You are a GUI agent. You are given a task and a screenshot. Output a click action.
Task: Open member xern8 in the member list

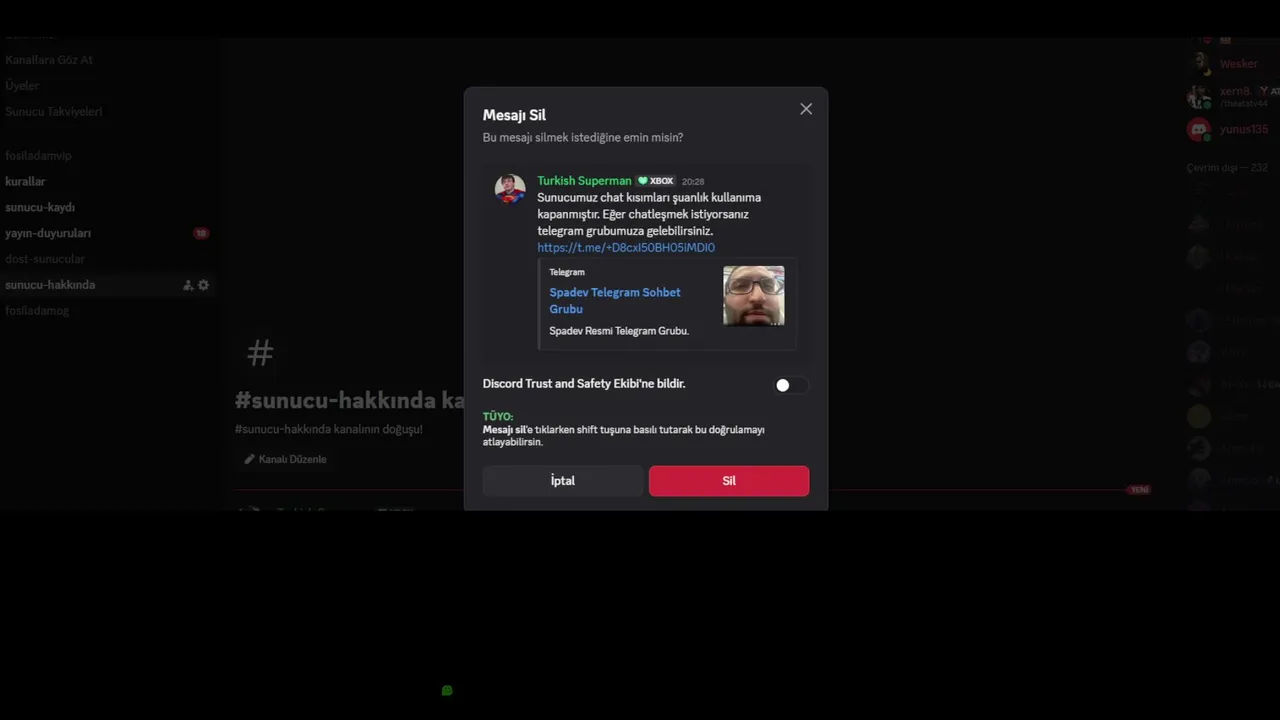[x=1235, y=92]
